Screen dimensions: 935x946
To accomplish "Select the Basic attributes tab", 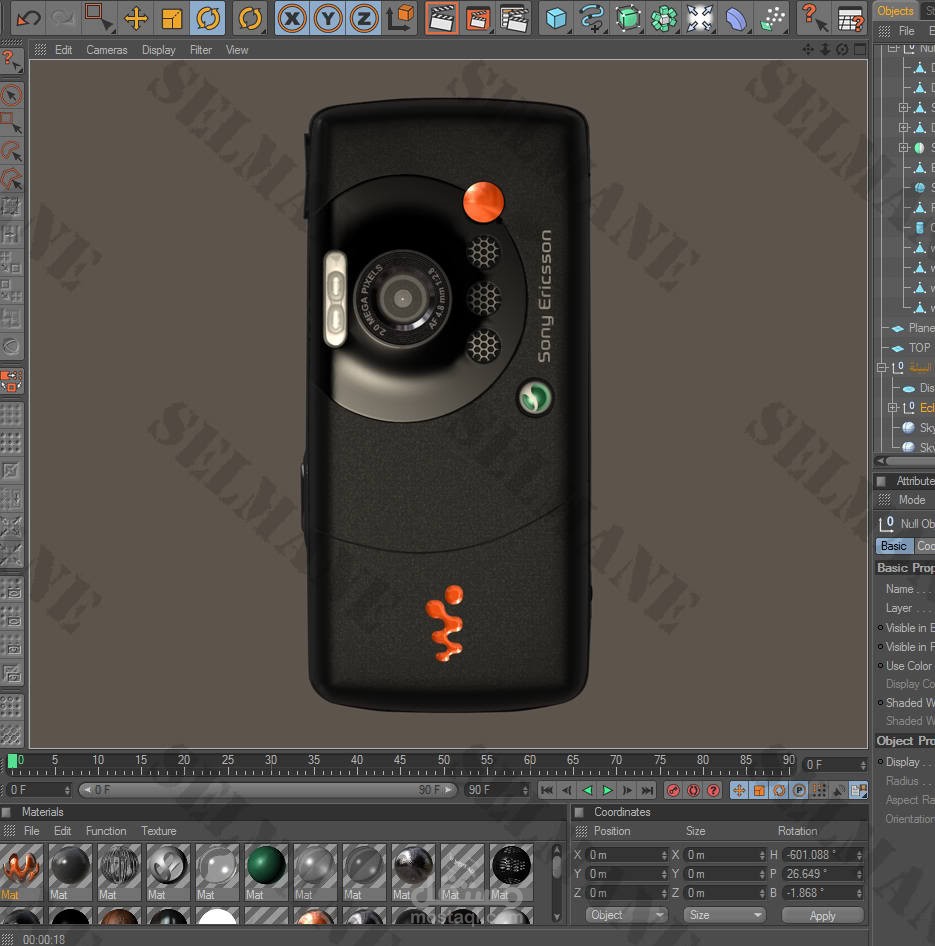I will 894,546.
